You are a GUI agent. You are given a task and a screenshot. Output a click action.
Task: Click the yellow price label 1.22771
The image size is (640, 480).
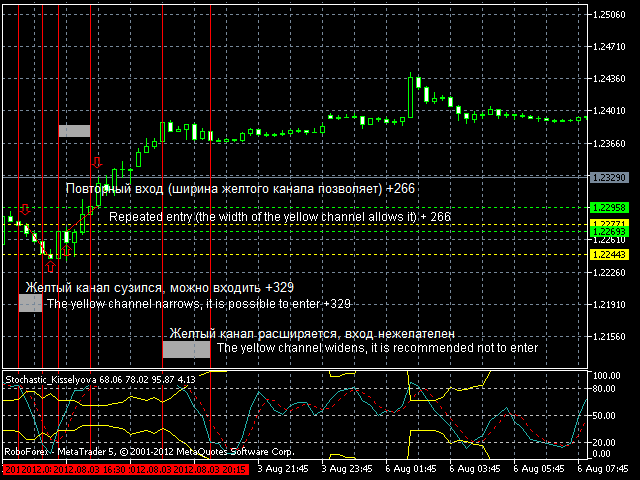click(x=609, y=224)
